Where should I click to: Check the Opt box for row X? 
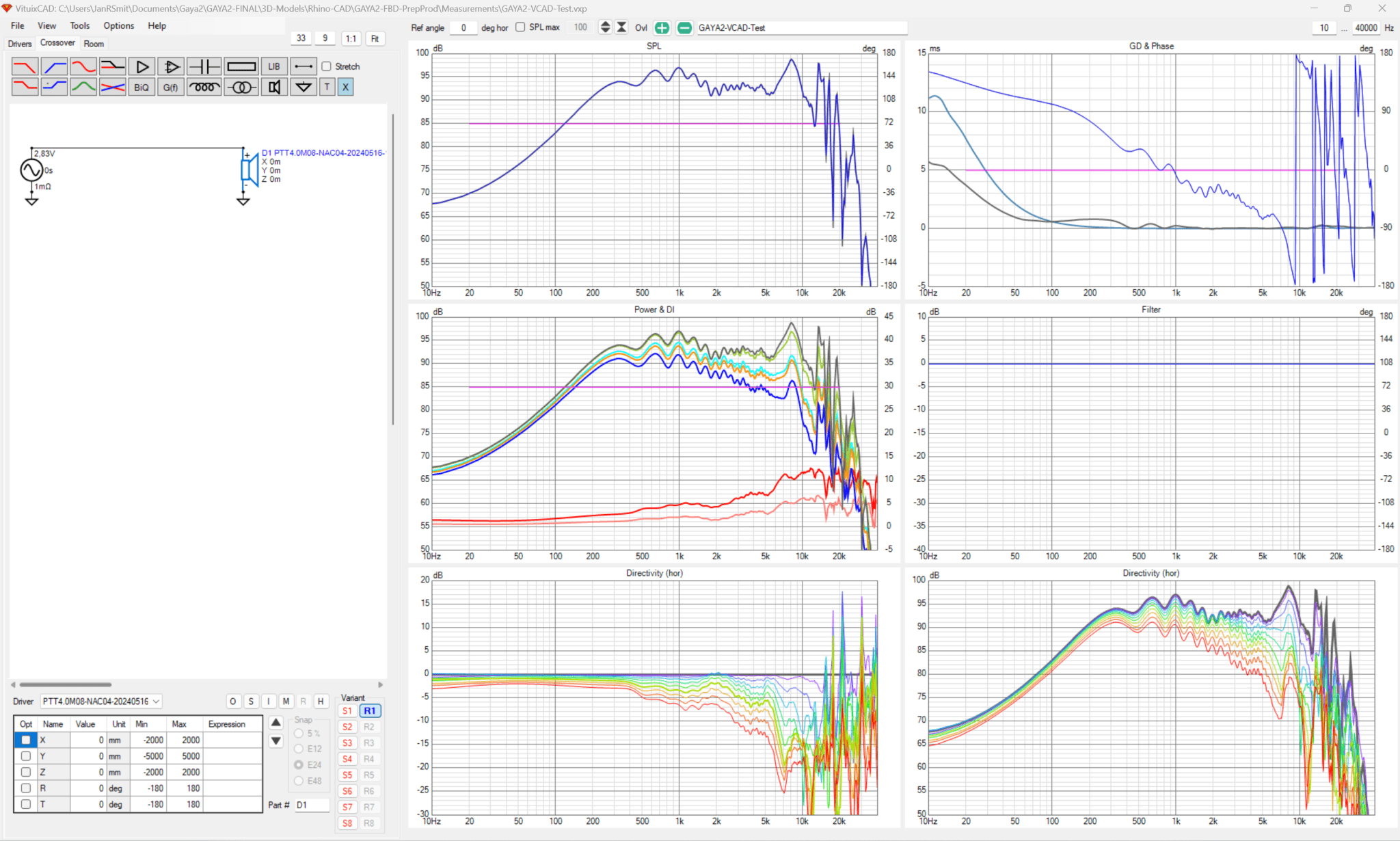click(26, 740)
